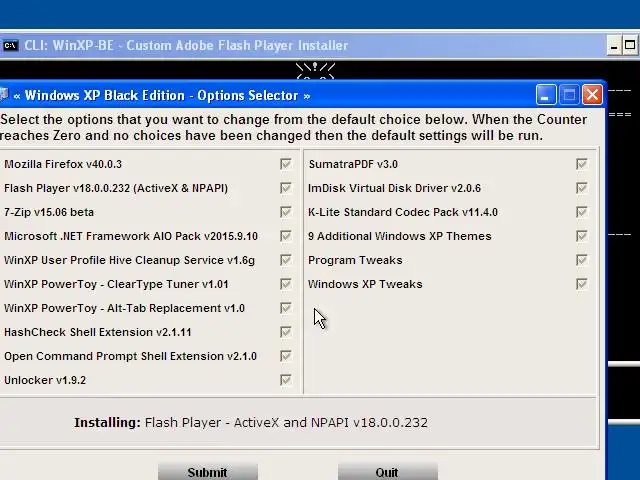Click the K-Lite Standard Codec Pack v11.4.0 label
This screenshot has width=640, height=480.
pos(403,212)
